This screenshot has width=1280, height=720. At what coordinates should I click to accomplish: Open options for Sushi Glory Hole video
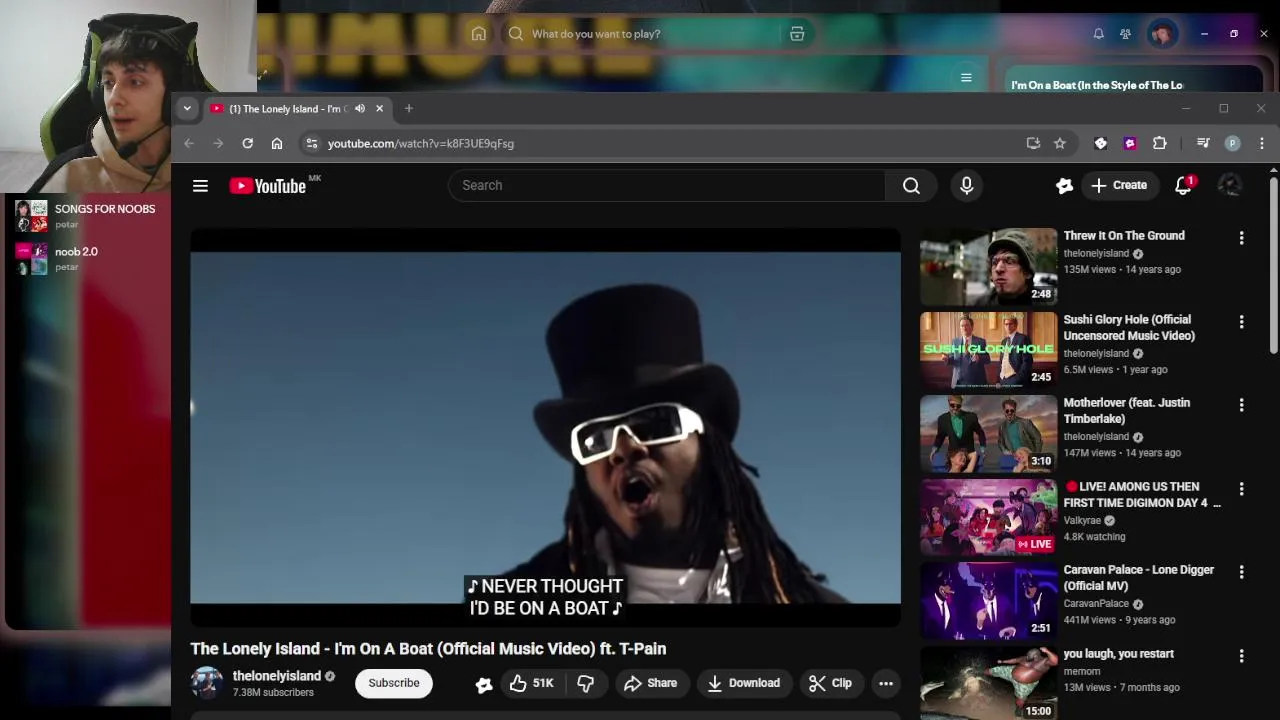1241,322
